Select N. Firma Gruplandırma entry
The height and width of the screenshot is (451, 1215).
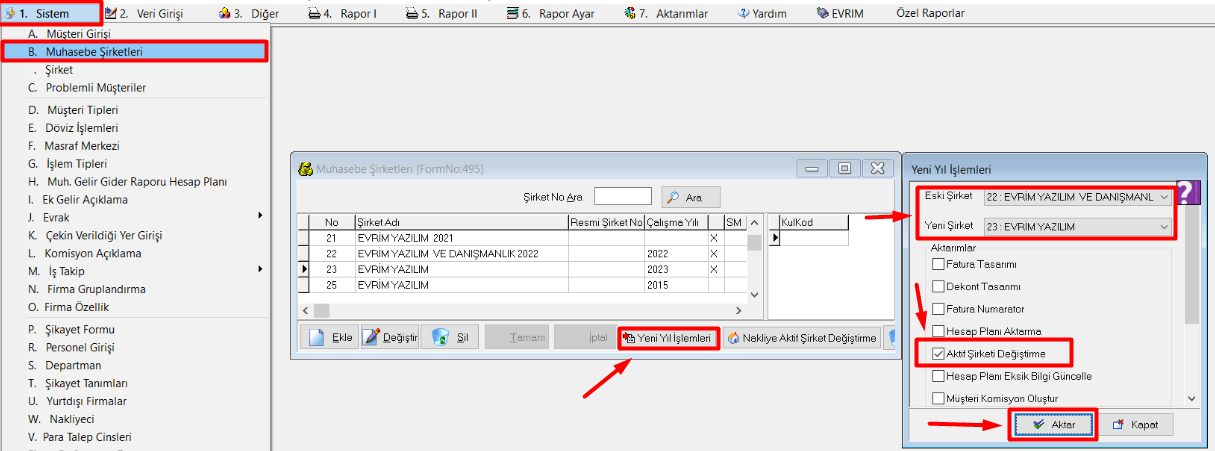pyautogui.click(x=135, y=289)
